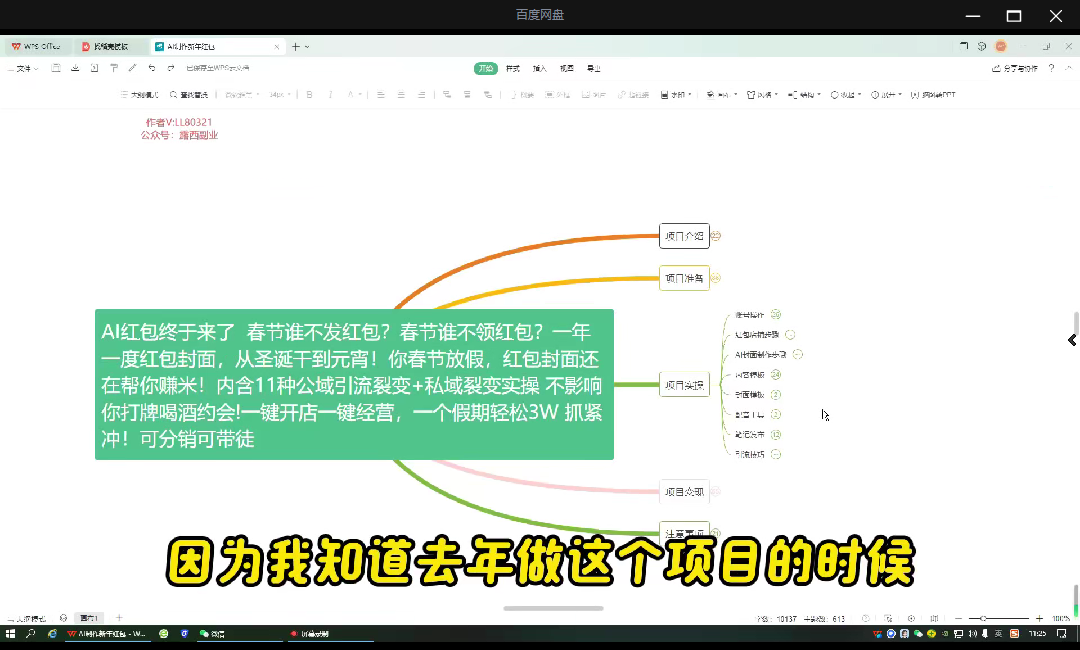
Task: Click the redo arrow in the top toolbar
Action: coord(171,68)
